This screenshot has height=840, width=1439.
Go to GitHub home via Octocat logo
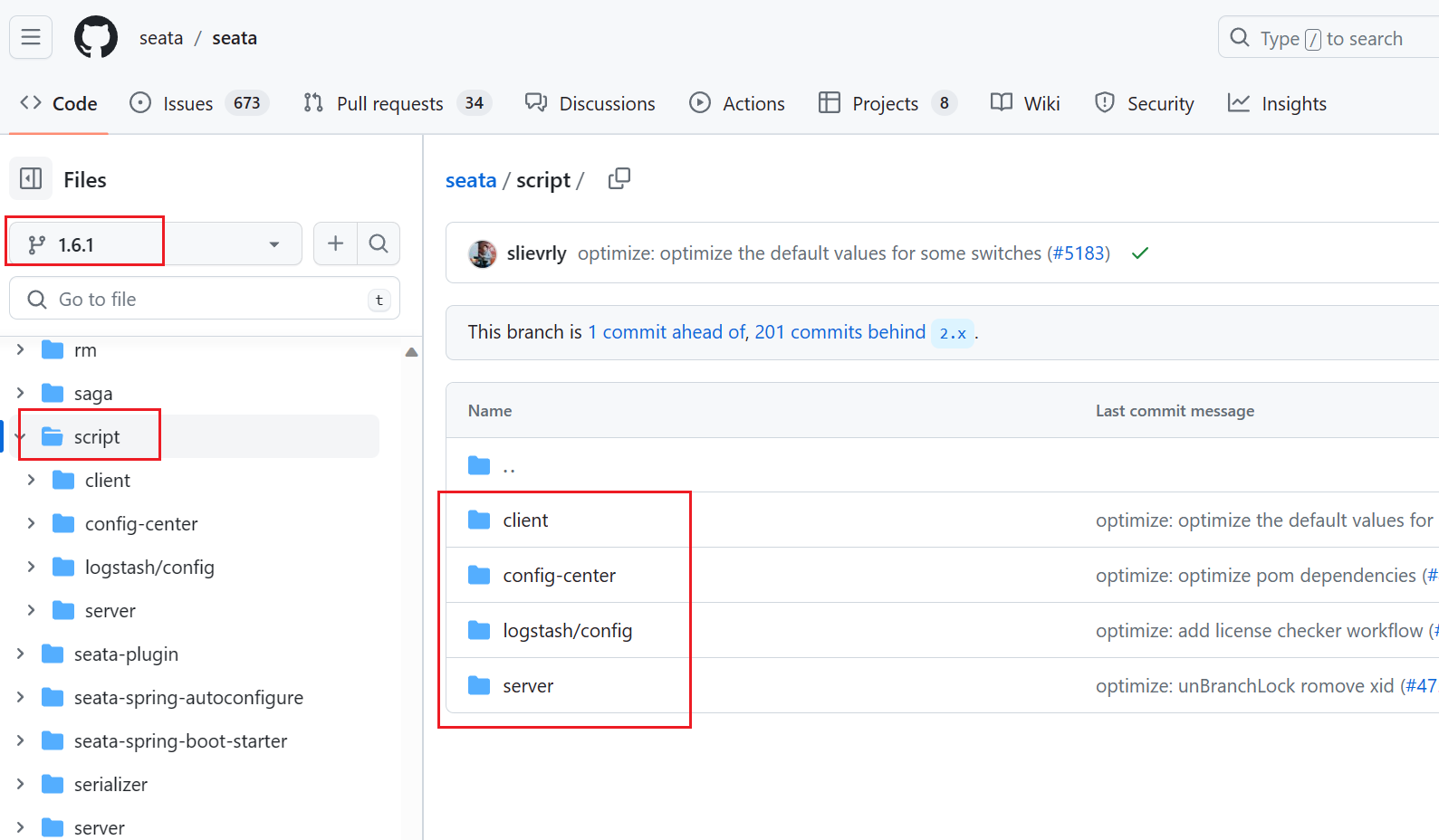click(96, 37)
